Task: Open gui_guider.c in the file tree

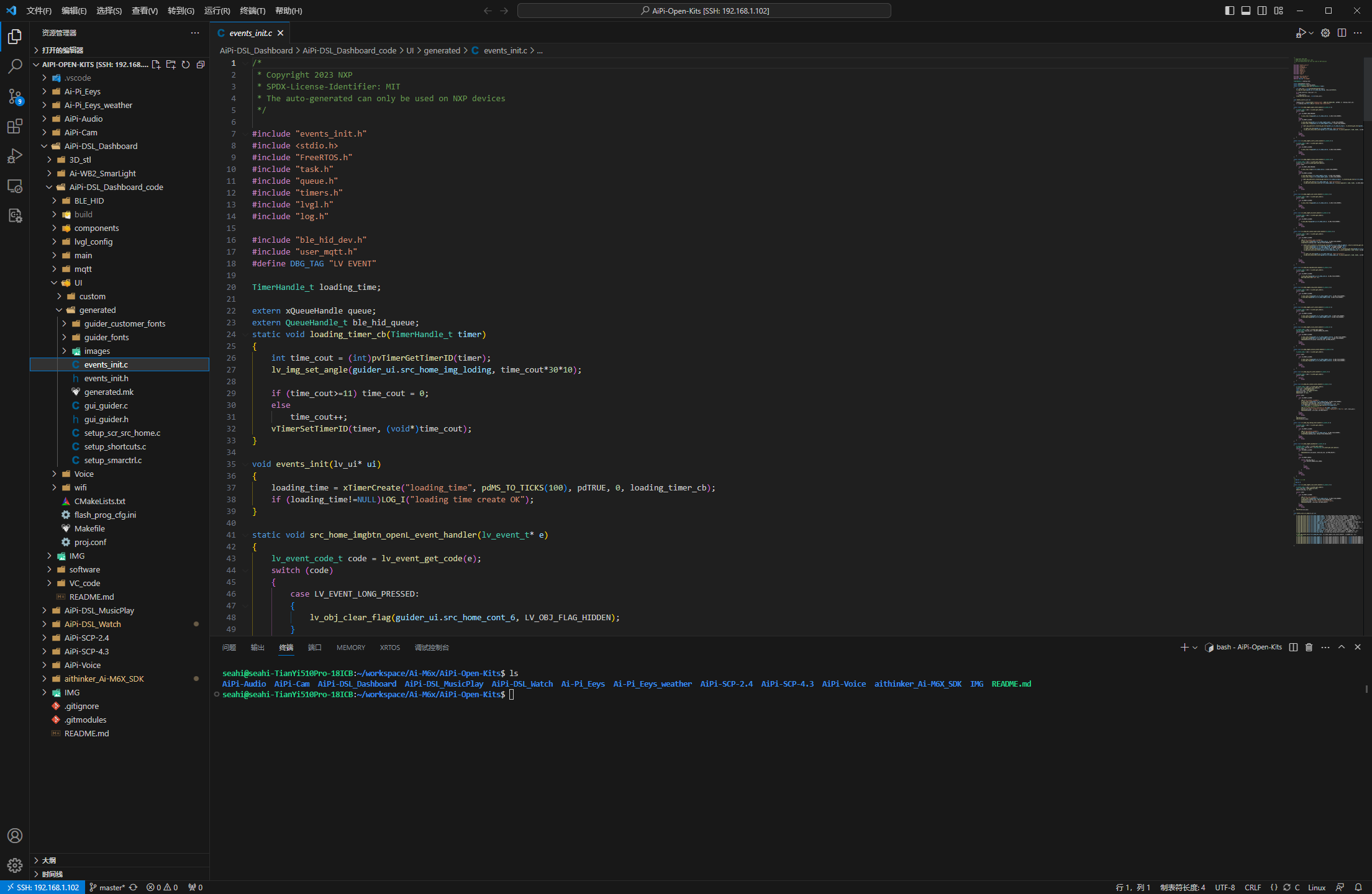Action: (x=119, y=405)
